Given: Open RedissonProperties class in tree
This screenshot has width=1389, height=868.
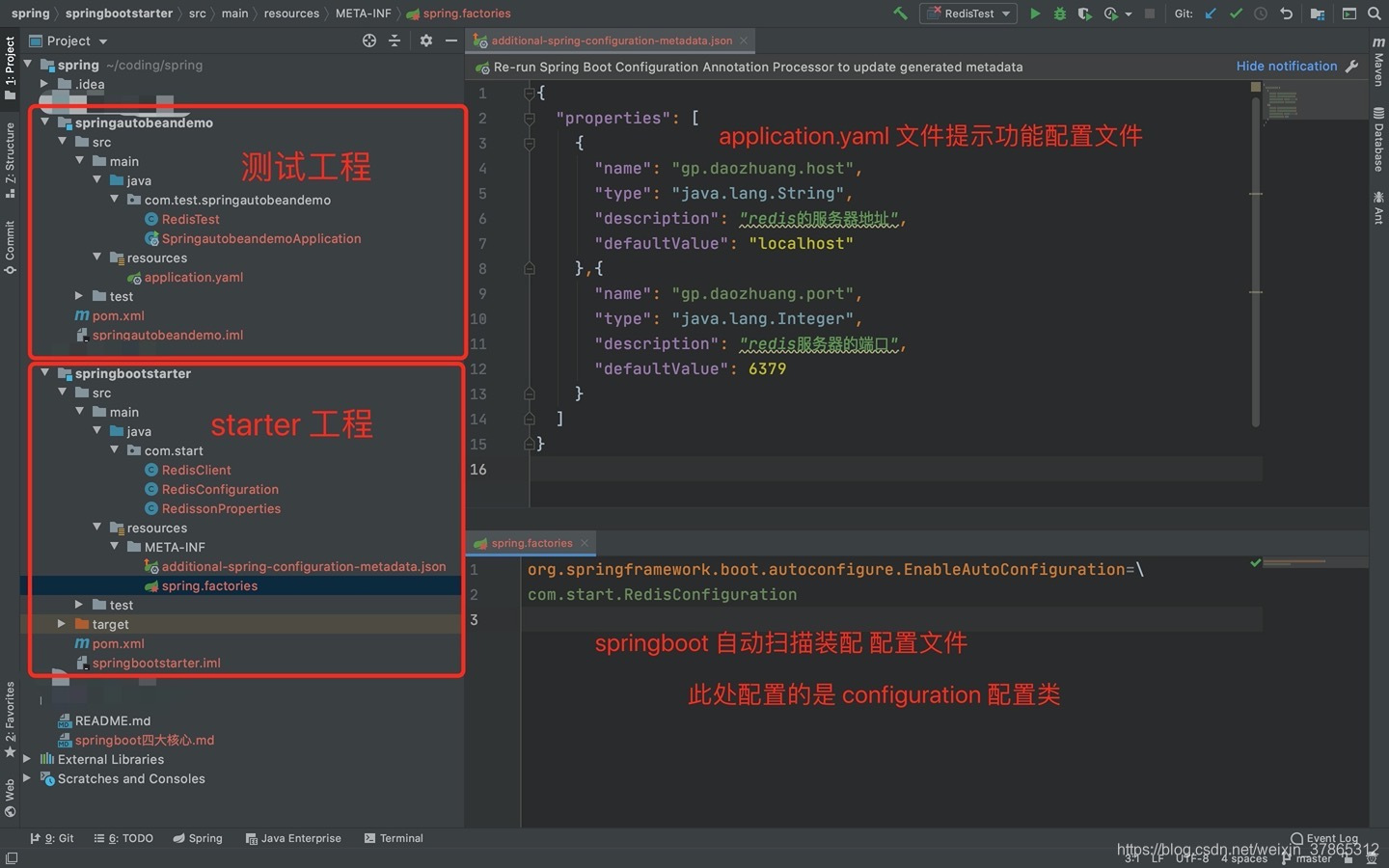Looking at the screenshot, I should 221,508.
